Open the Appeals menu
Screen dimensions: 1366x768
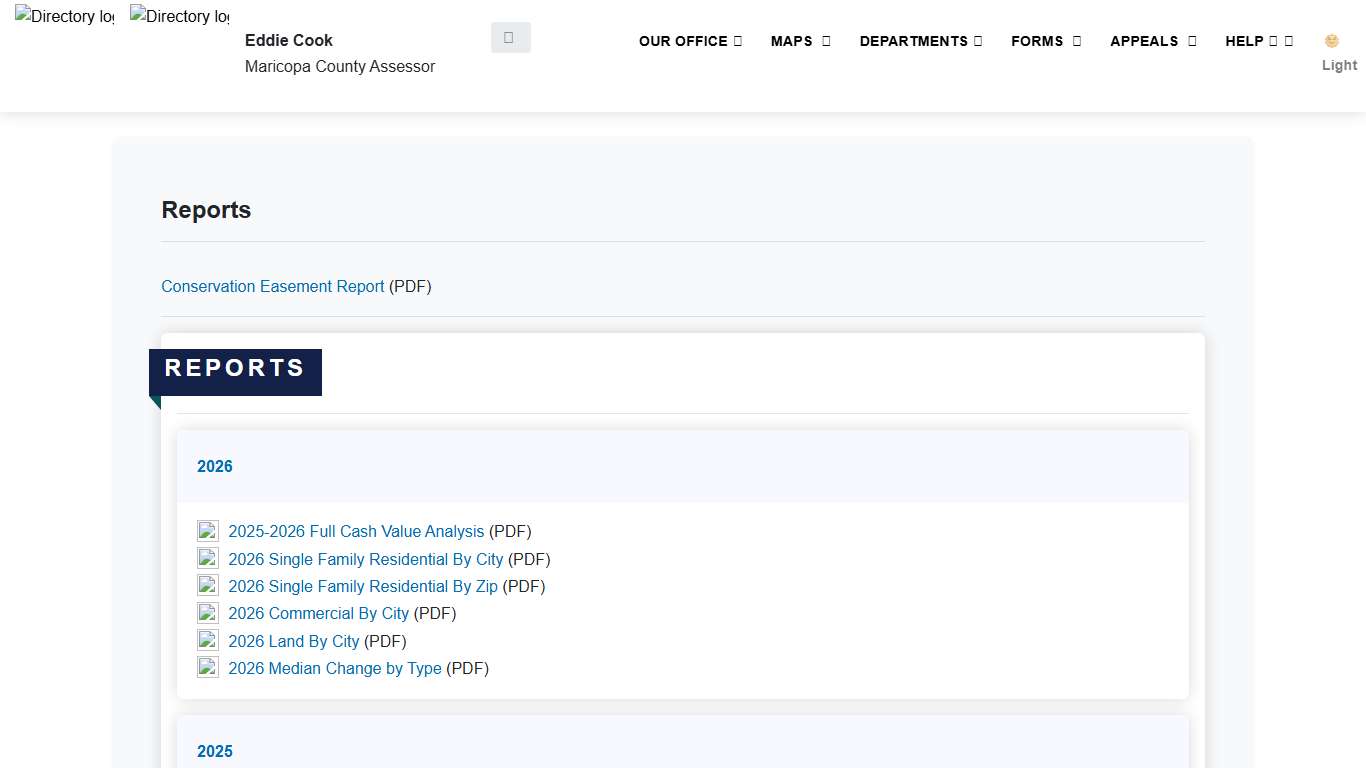pyautogui.click(x=1153, y=41)
